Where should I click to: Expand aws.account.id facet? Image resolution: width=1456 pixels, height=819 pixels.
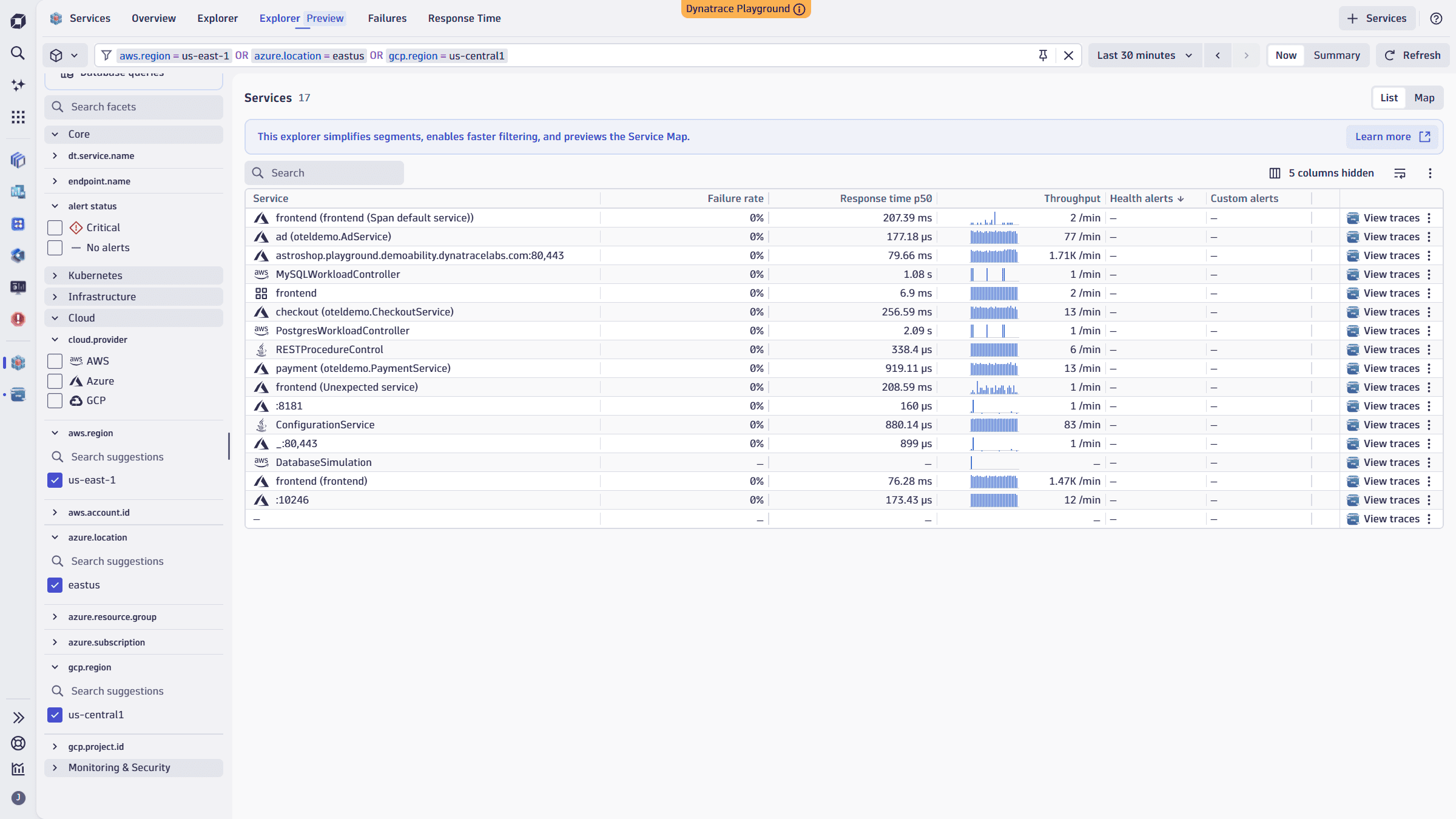[133, 513]
